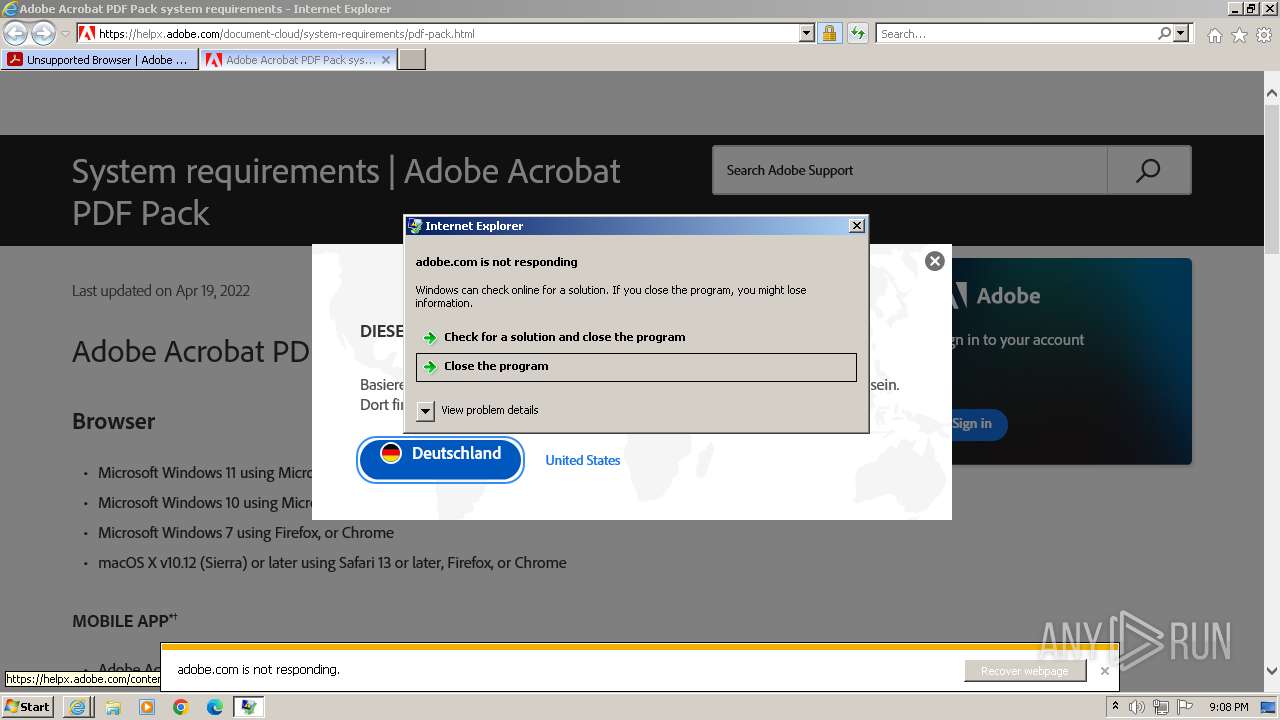
Task: Click the browser Back arrow button
Action: click(16, 33)
